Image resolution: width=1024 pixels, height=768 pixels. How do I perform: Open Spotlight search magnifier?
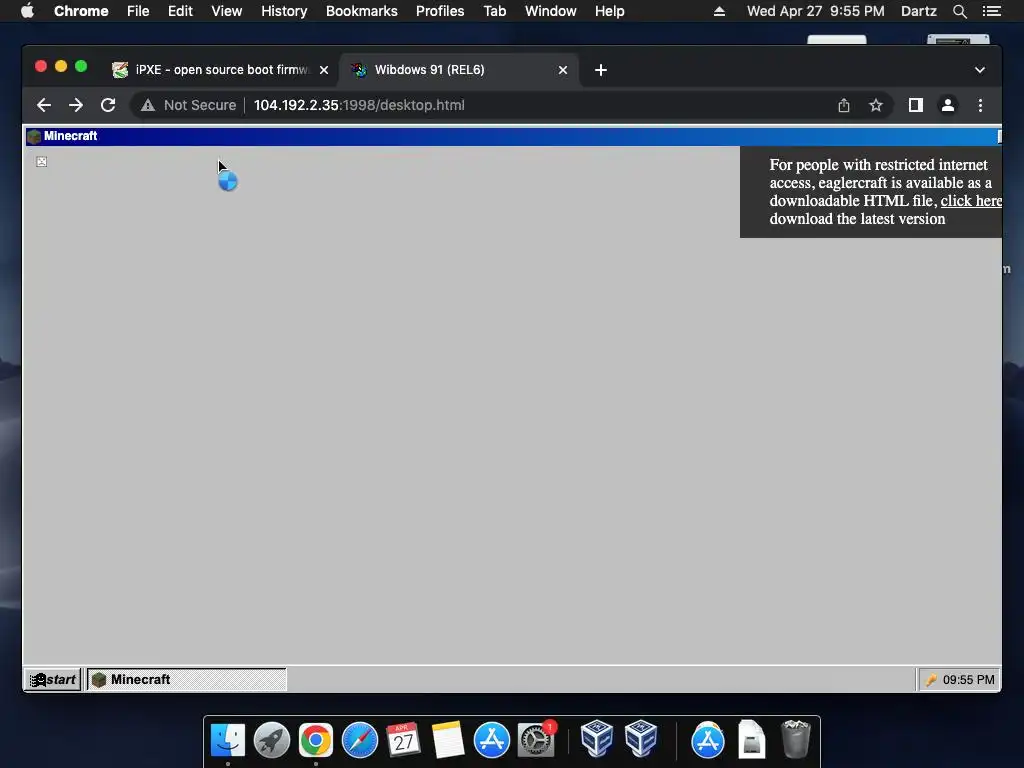pyautogui.click(x=959, y=11)
